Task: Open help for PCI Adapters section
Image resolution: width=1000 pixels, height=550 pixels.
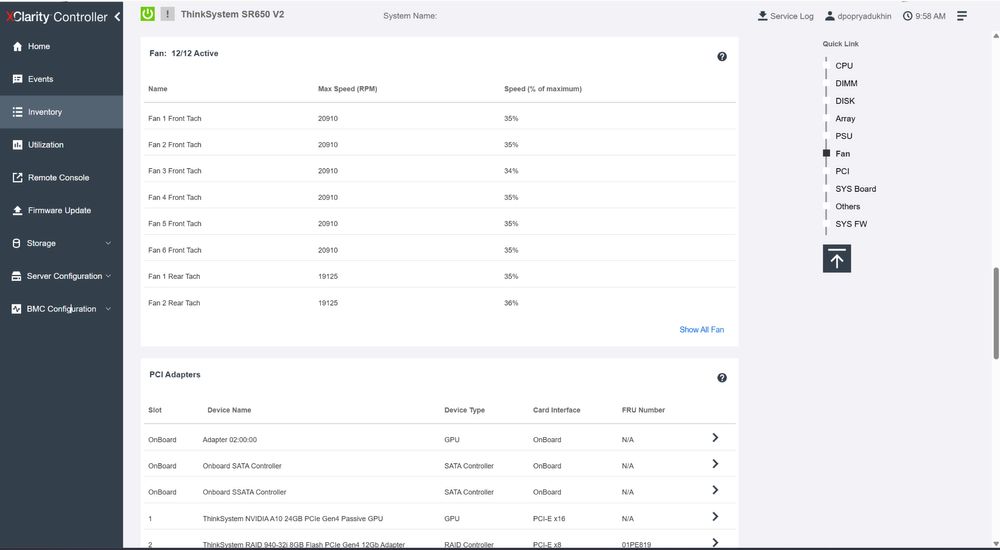Action: 722,378
